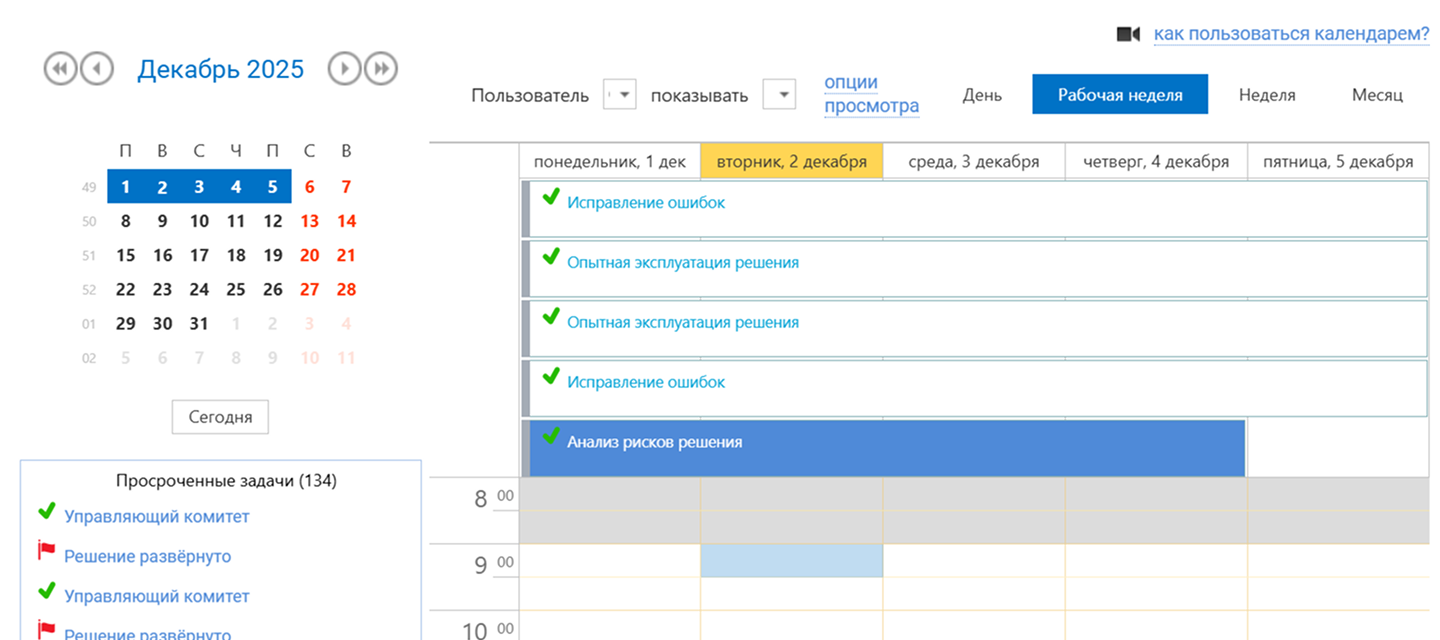
Task: Go to previous month arrow button
Action: (x=97, y=68)
